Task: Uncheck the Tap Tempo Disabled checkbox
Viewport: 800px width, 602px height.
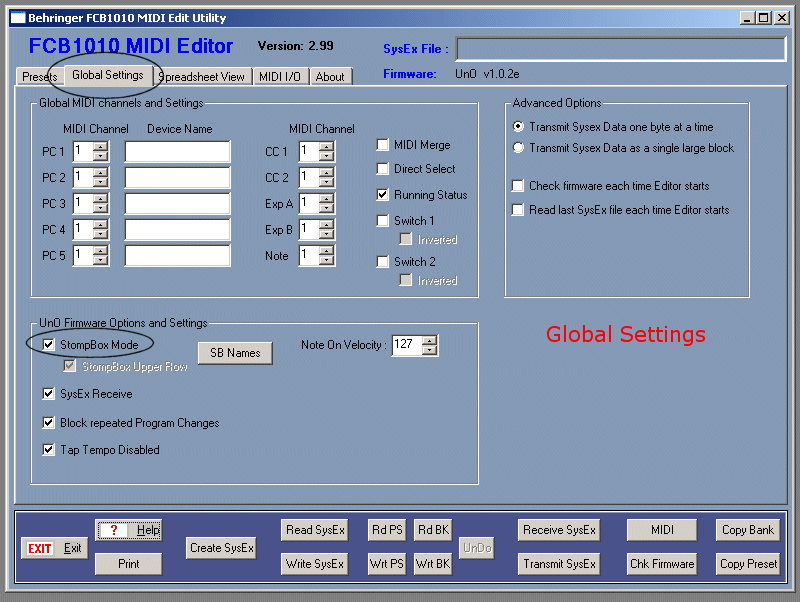Action: [48, 450]
